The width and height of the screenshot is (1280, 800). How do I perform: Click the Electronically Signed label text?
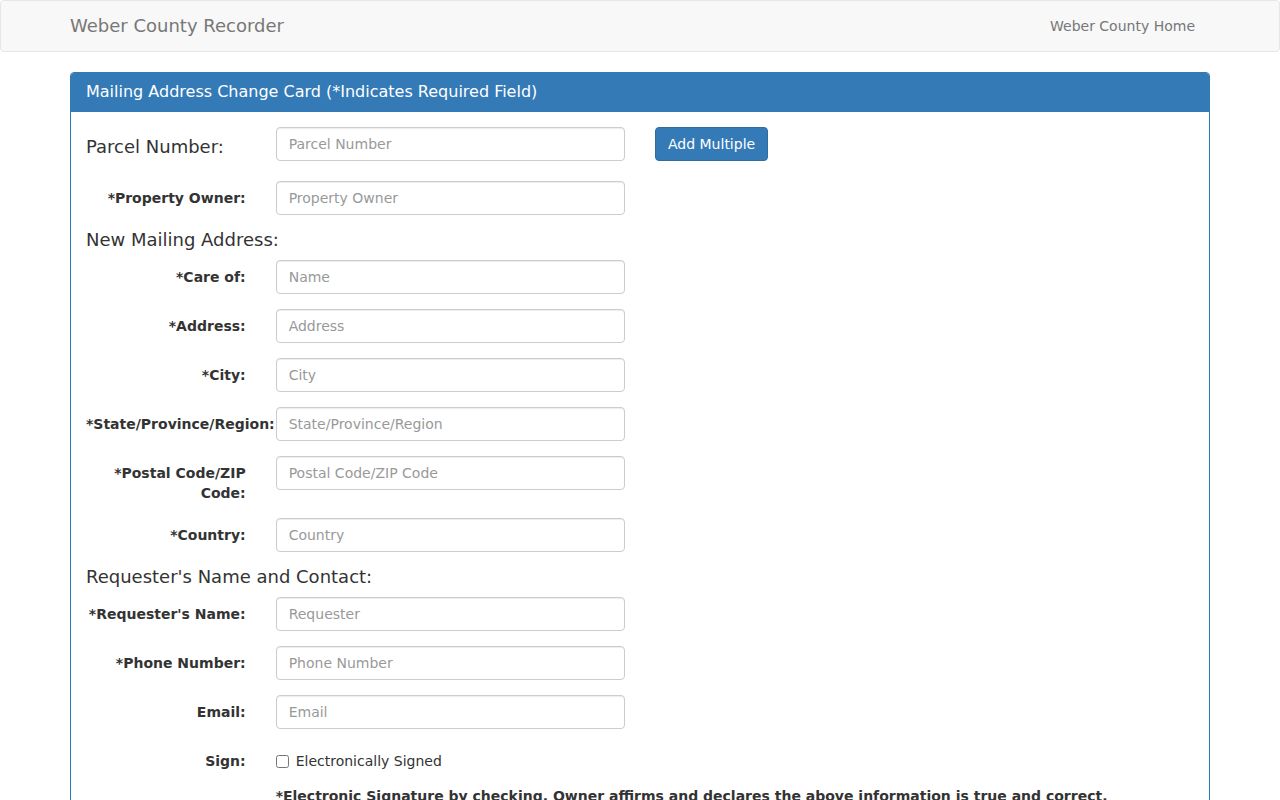[368, 761]
